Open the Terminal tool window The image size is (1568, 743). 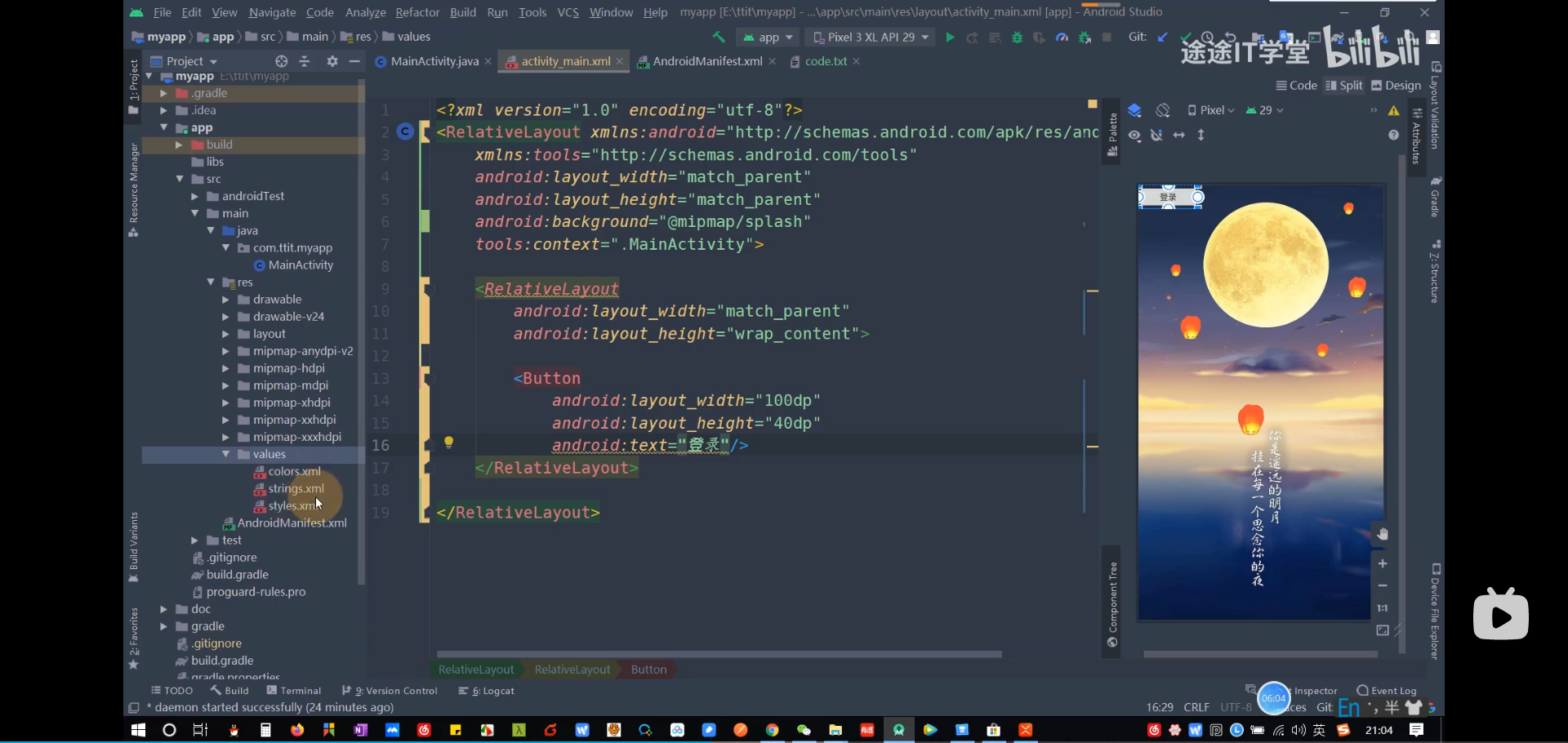coord(294,691)
